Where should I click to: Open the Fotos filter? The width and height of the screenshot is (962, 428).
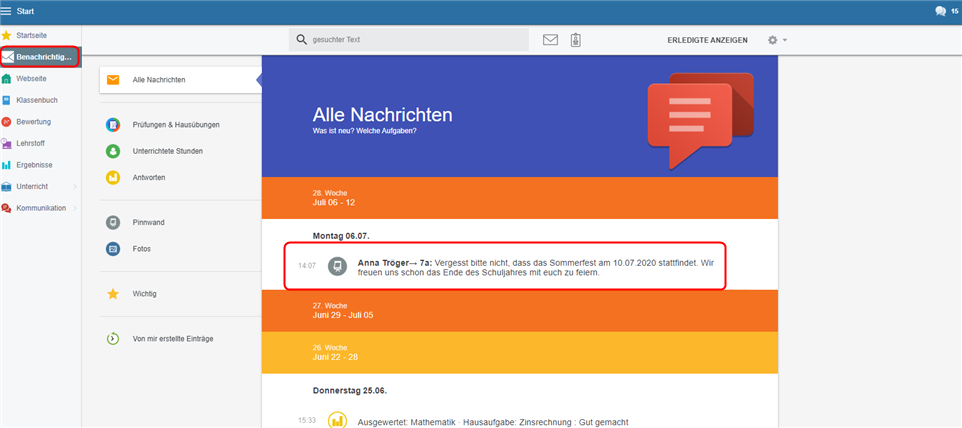pos(142,249)
